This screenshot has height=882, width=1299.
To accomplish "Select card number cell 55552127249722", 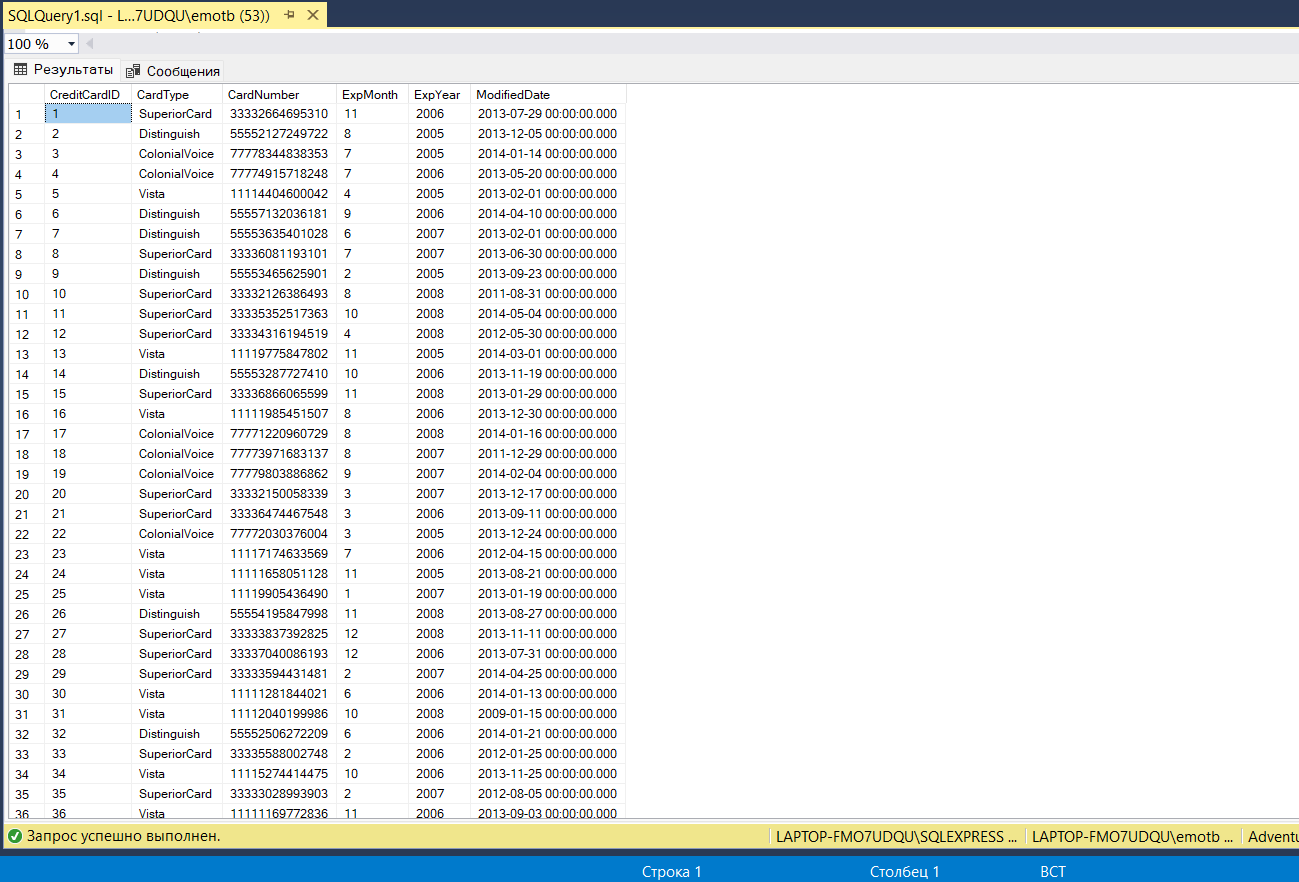I will [x=279, y=134].
